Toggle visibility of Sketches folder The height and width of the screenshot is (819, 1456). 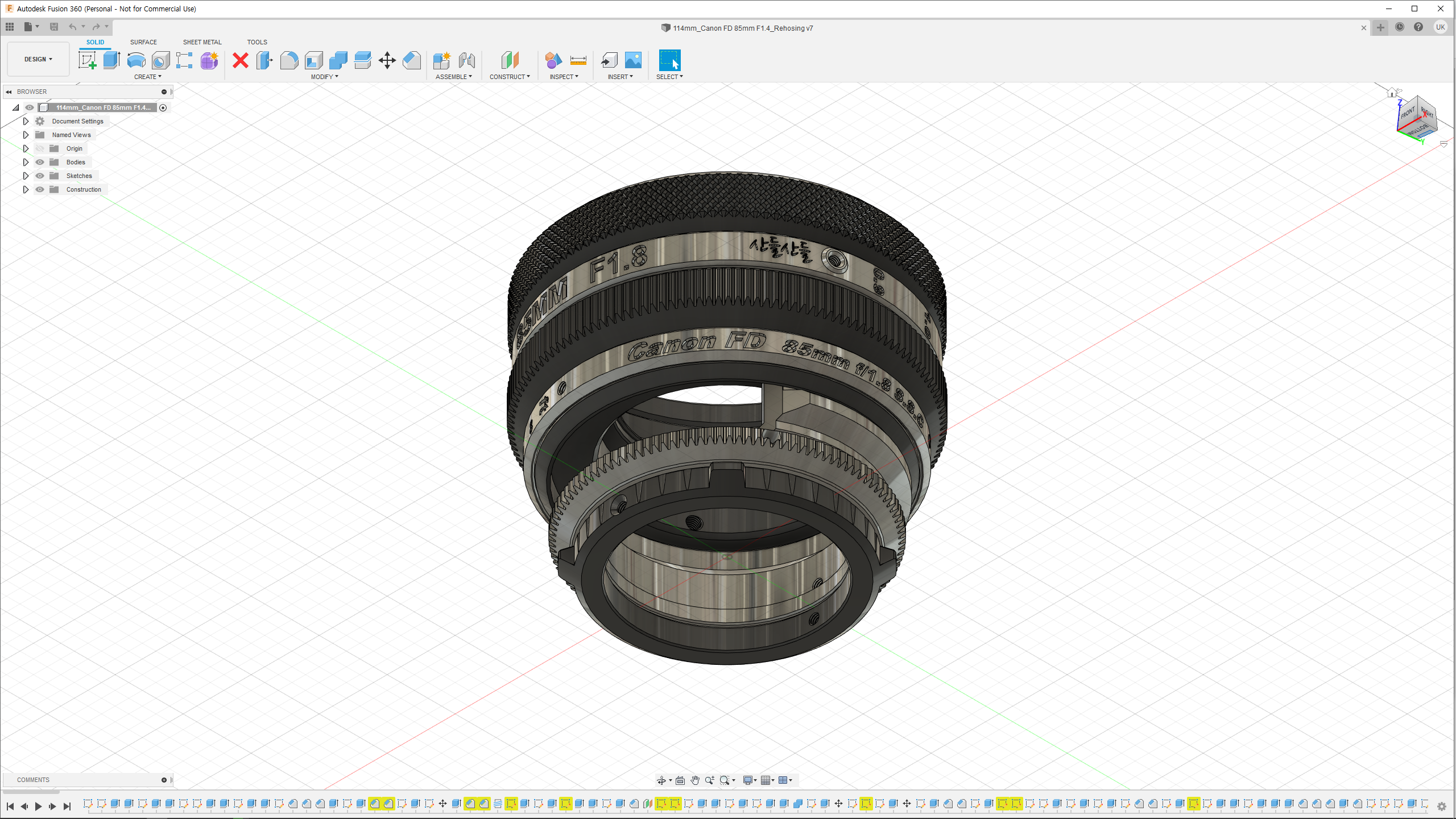click(x=40, y=176)
